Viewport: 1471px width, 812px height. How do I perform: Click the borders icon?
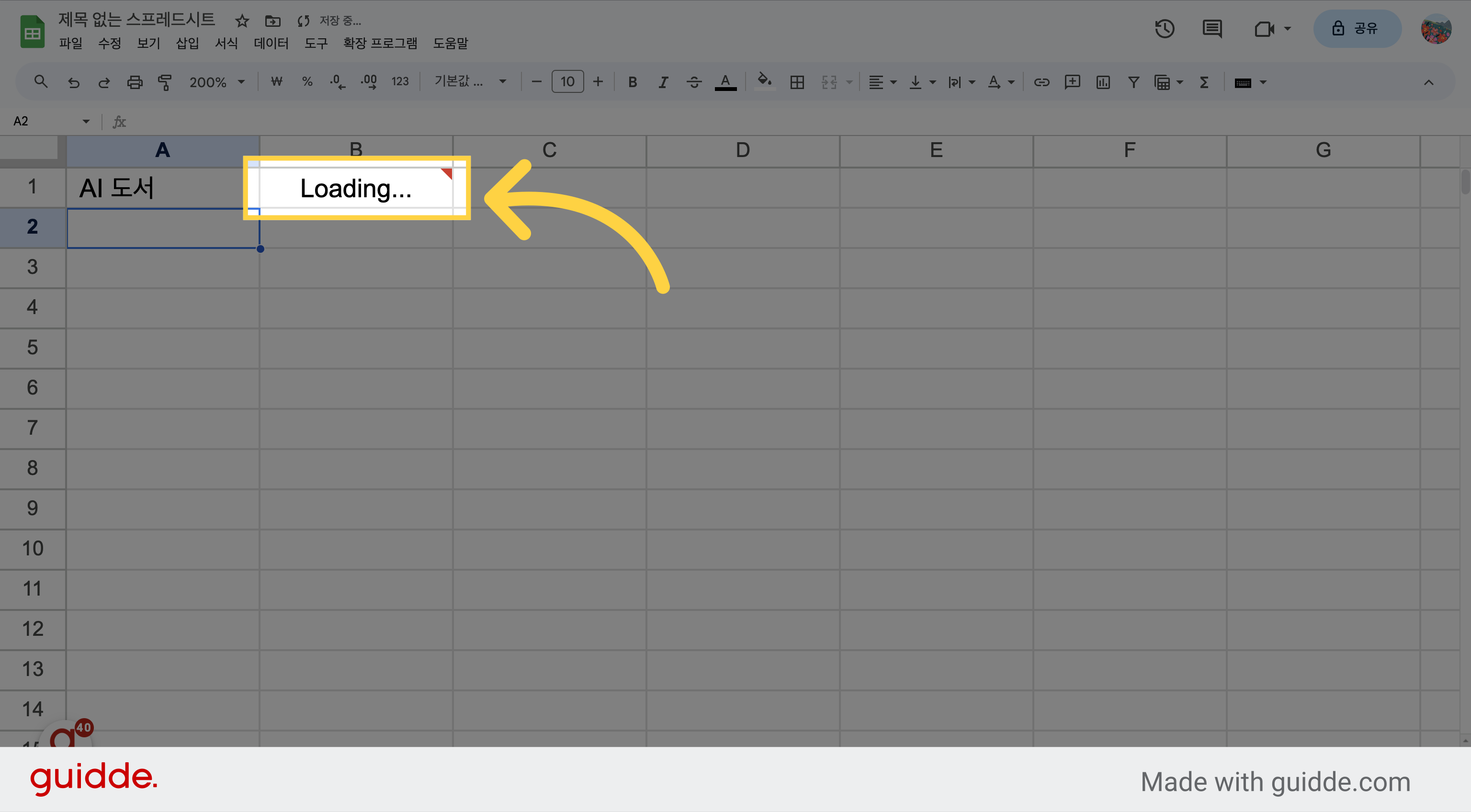[797, 82]
